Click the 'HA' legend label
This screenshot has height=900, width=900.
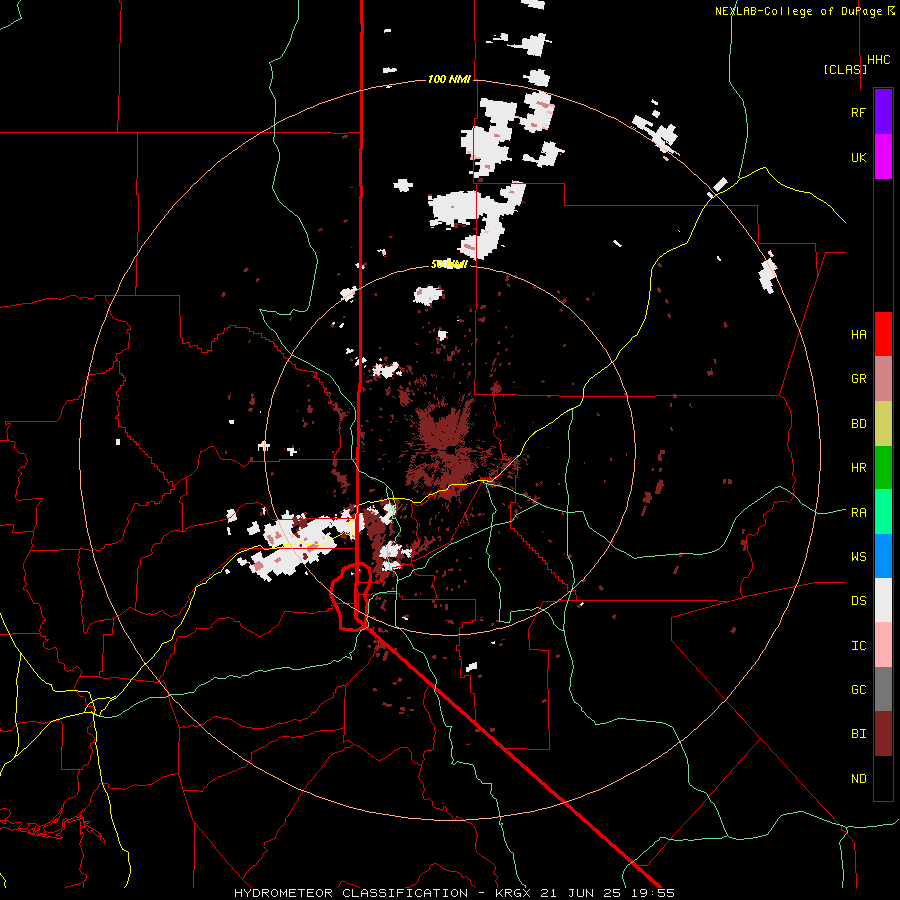click(x=858, y=335)
